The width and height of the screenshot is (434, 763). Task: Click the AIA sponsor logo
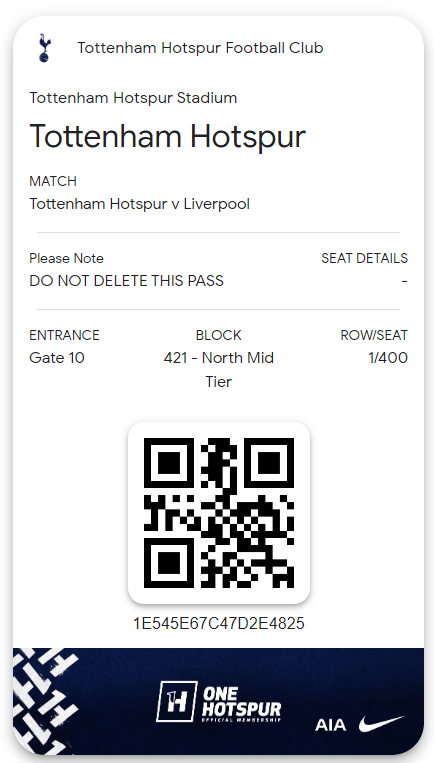pyautogui.click(x=330, y=725)
